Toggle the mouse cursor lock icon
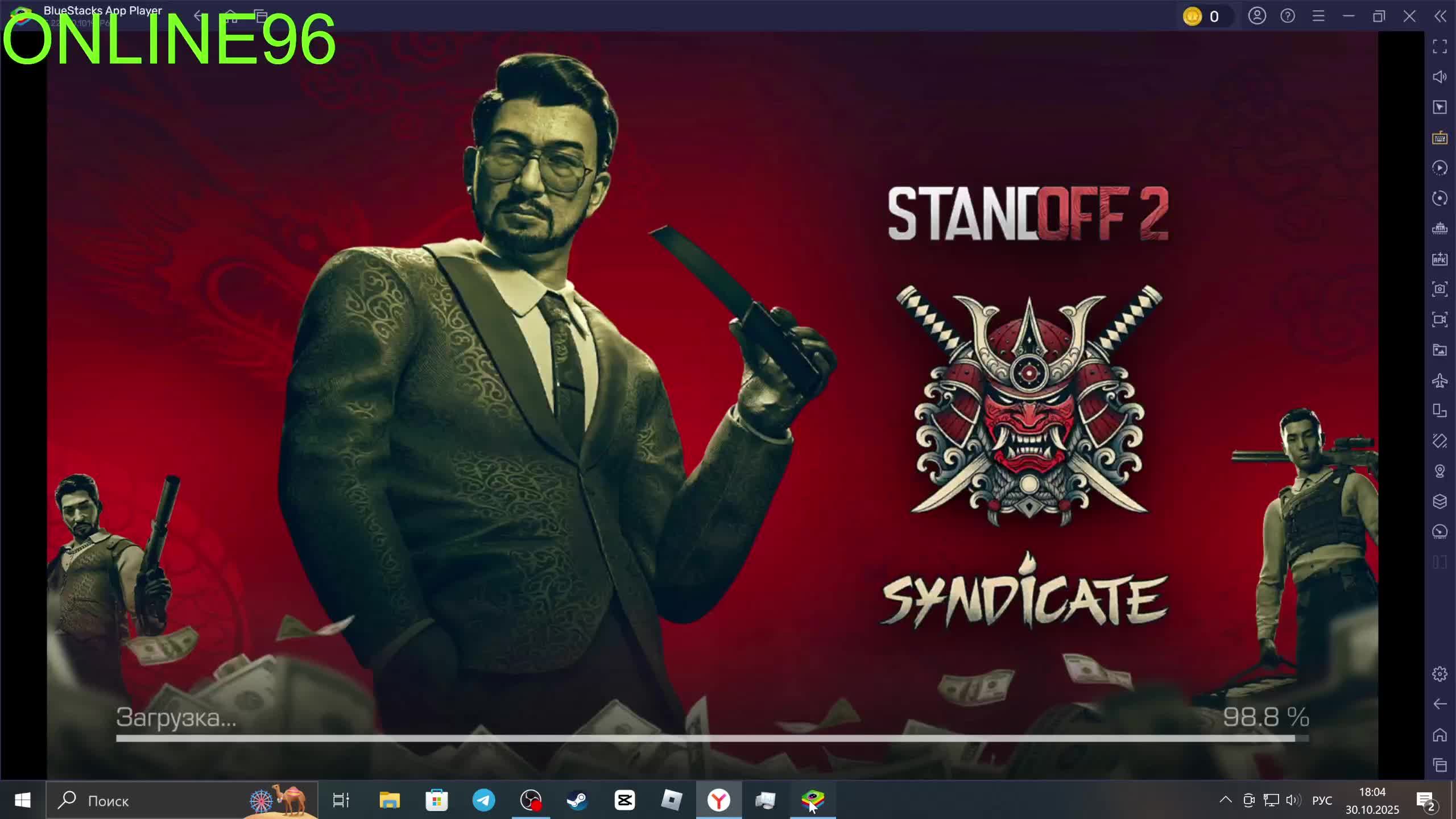This screenshot has height=819, width=1456. pos(1440,107)
